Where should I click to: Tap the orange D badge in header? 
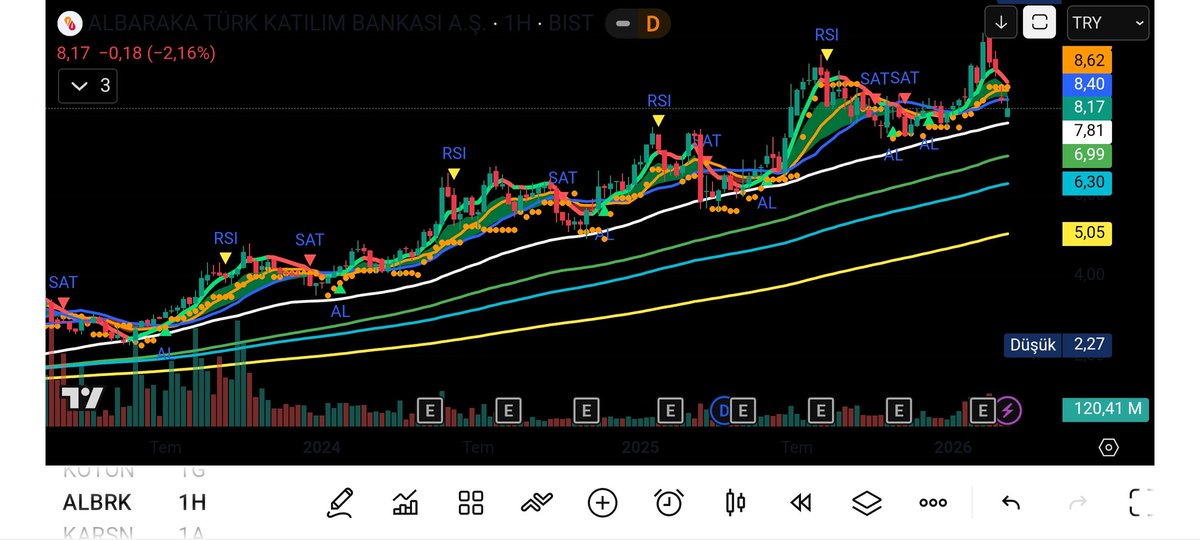[652, 22]
